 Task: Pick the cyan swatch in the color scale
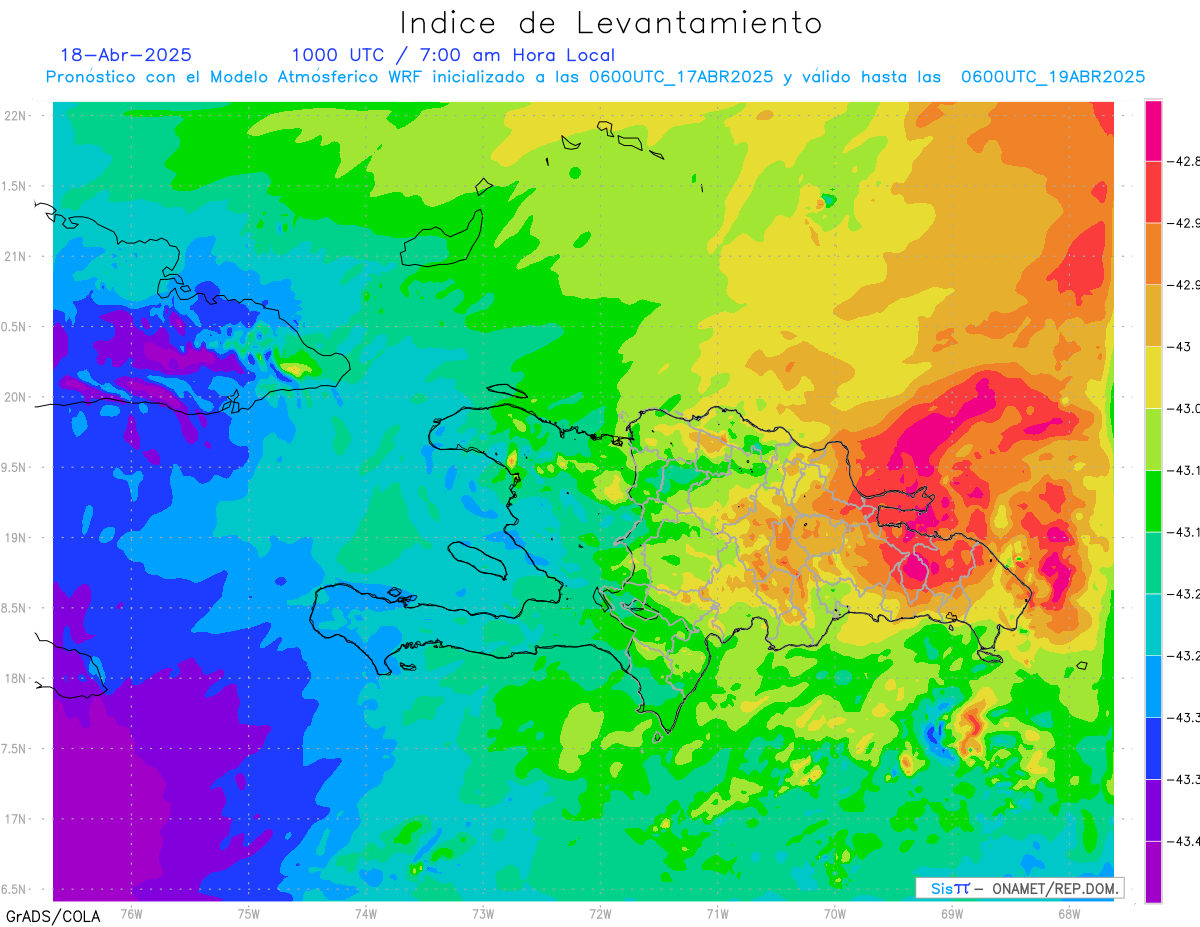[1153, 624]
